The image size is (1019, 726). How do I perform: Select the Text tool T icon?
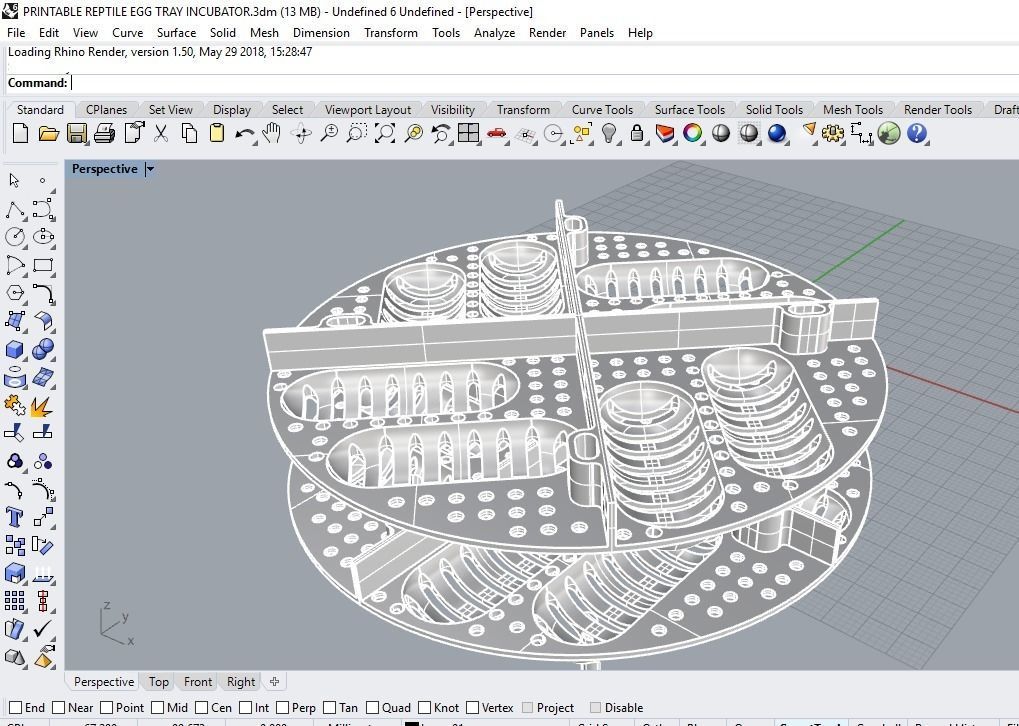pyautogui.click(x=14, y=517)
